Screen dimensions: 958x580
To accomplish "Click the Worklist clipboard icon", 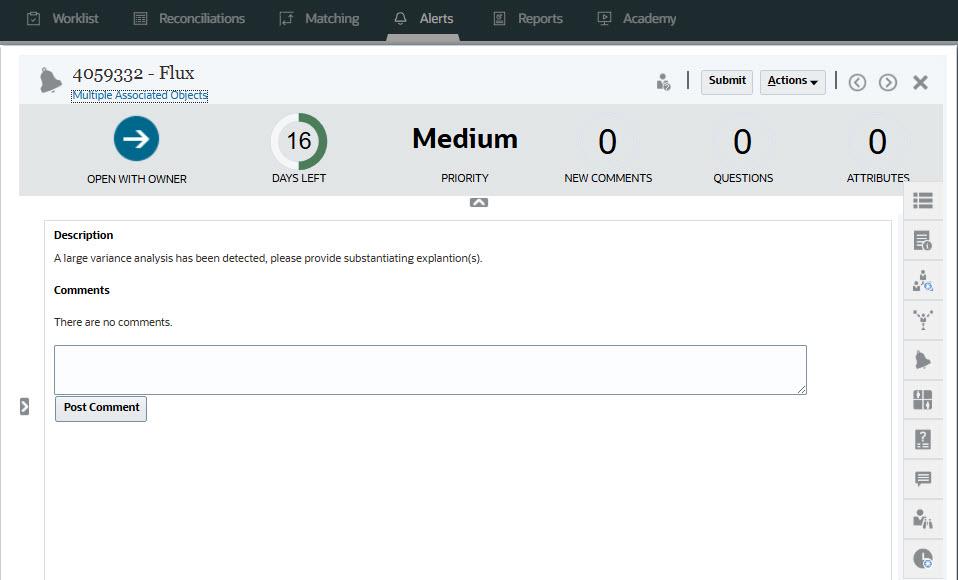I will pyautogui.click(x=34, y=19).
